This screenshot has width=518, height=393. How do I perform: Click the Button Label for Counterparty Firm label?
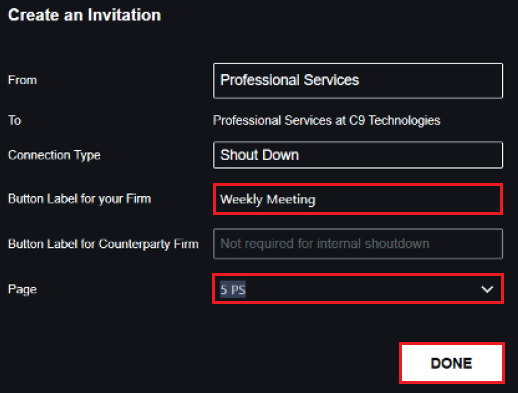click(x=103, y=244)
